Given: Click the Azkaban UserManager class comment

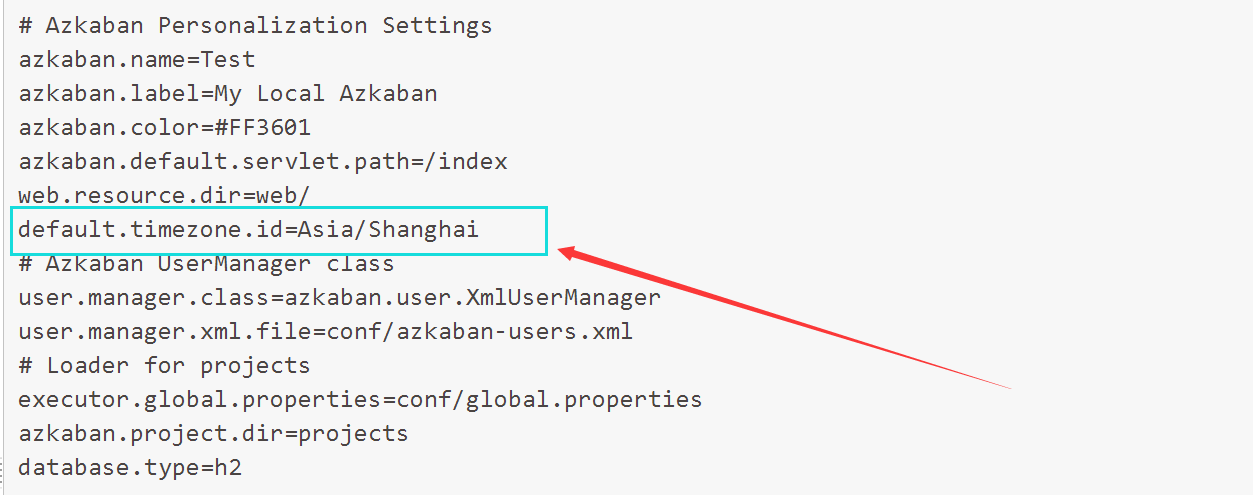Looking at the screenshot, I should [x=206, y=264].
